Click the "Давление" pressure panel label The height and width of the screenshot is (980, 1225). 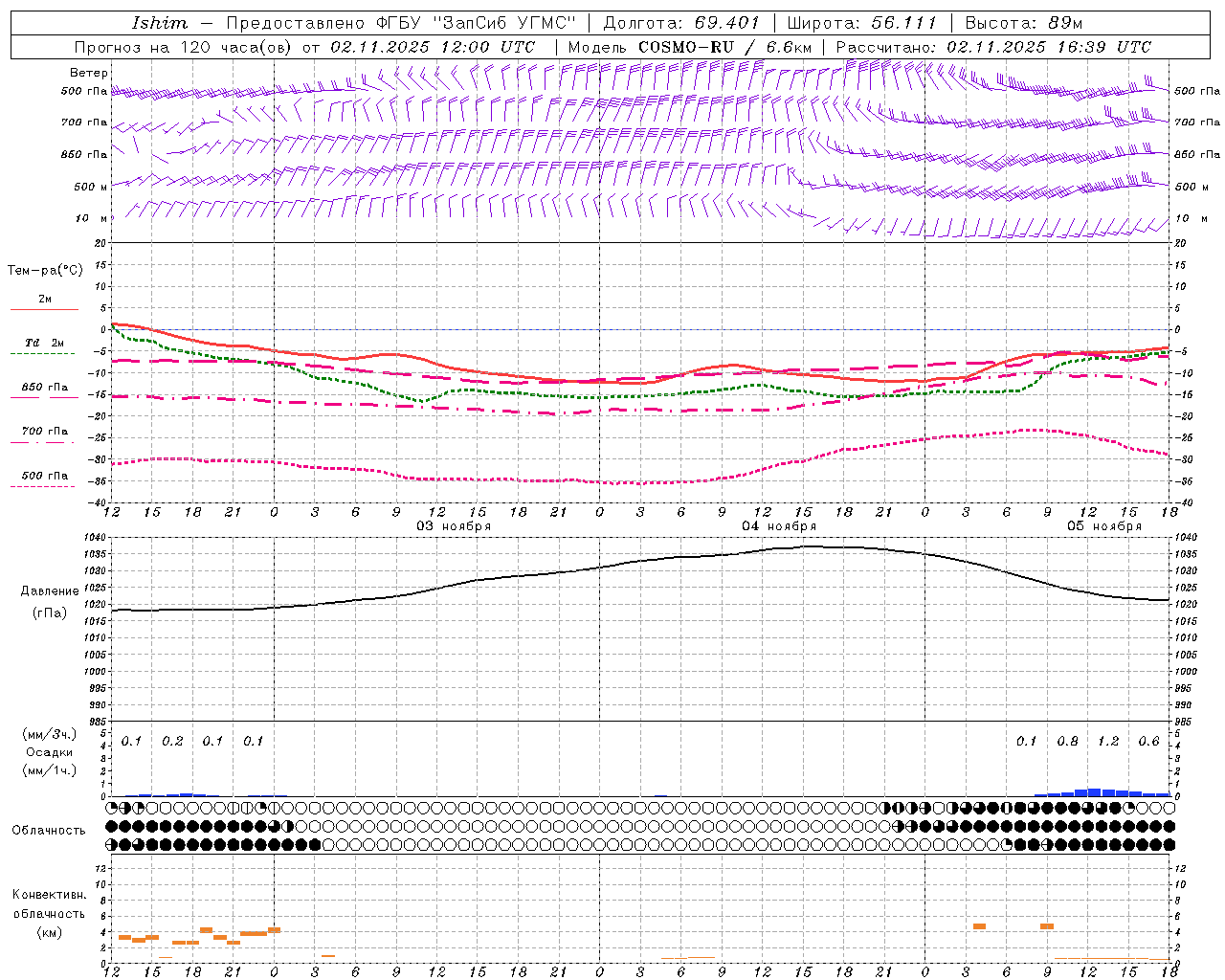click(50, 591)
